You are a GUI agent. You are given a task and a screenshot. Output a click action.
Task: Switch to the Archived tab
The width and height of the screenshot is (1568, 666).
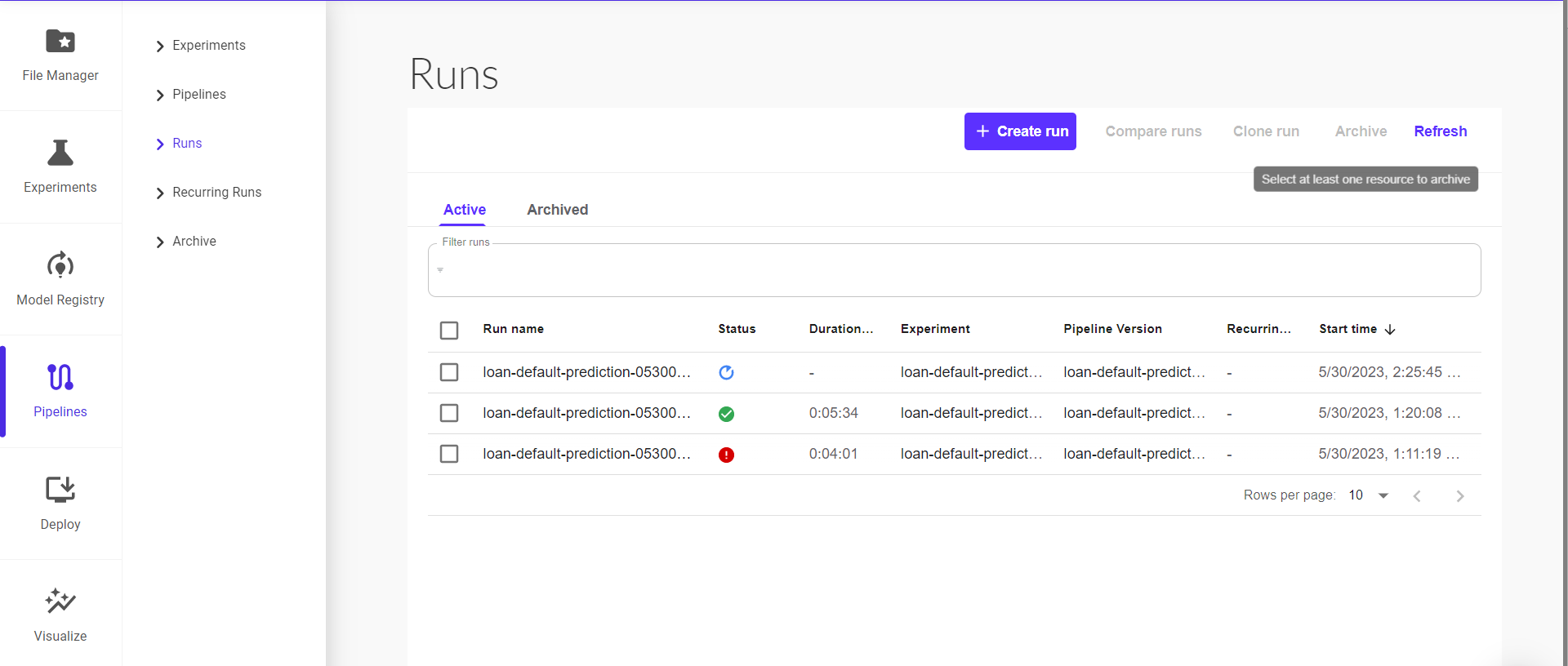pyautogui.click(x=557, y=210)
